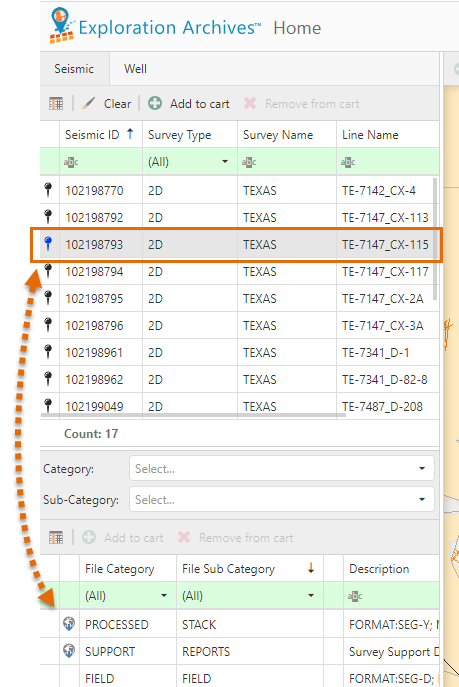Click globe icon on PROCESSED STACK row
Screen dimensions: 459x687
click(69, 623)
